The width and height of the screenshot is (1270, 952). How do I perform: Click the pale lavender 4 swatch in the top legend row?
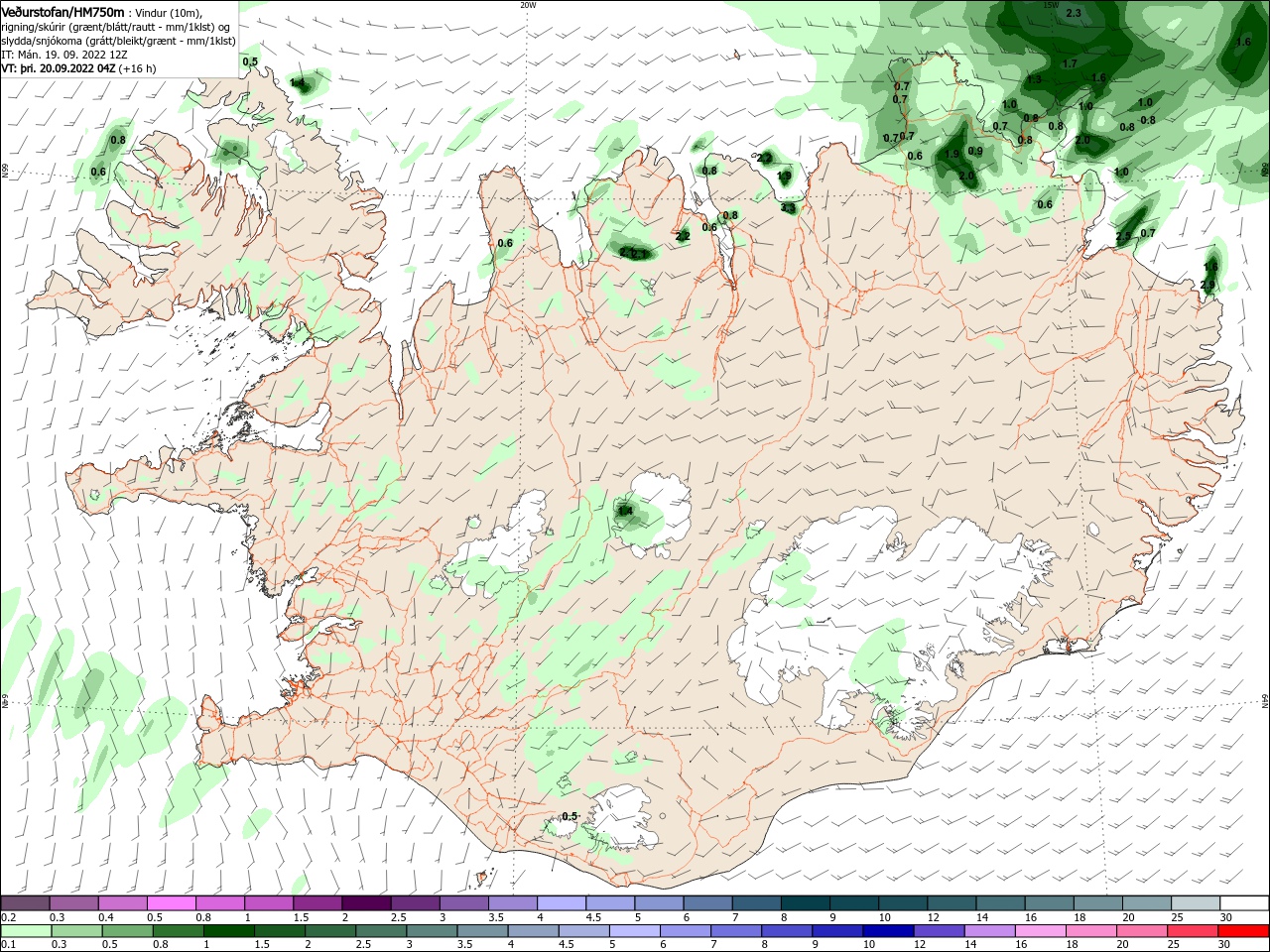[562, 903]
